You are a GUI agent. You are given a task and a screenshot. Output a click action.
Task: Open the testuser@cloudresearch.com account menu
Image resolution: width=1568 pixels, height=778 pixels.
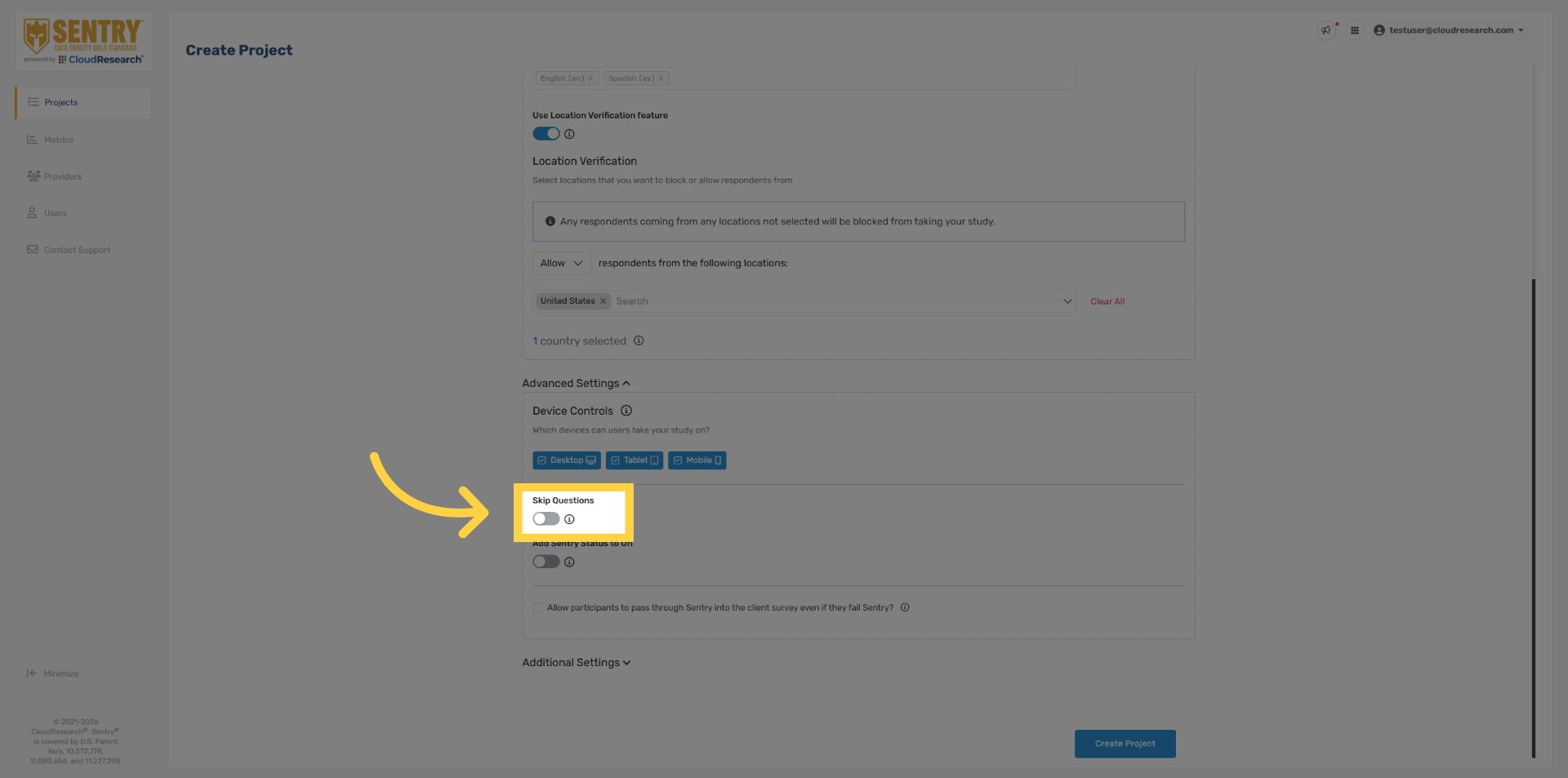click(x=1451, y=30)
